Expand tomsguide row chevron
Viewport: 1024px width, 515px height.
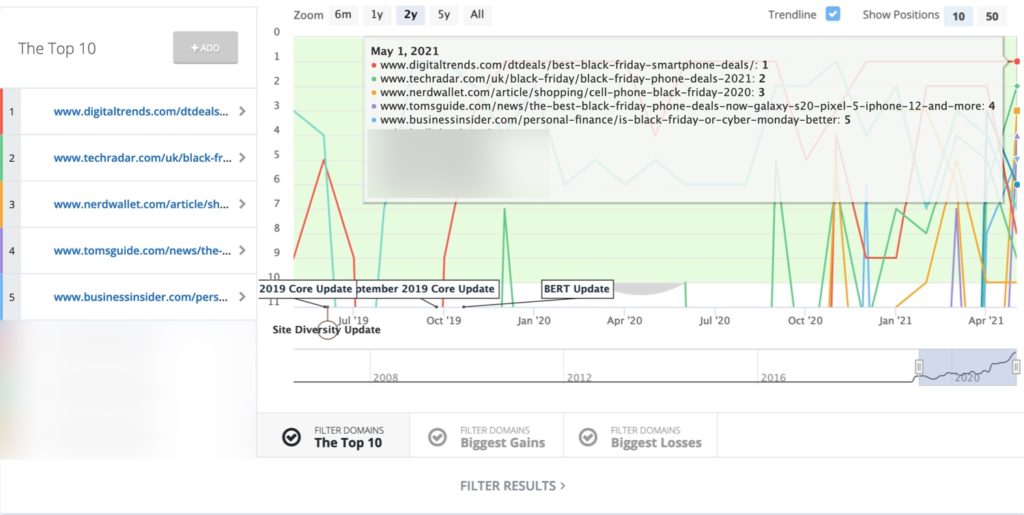[242, 251]
